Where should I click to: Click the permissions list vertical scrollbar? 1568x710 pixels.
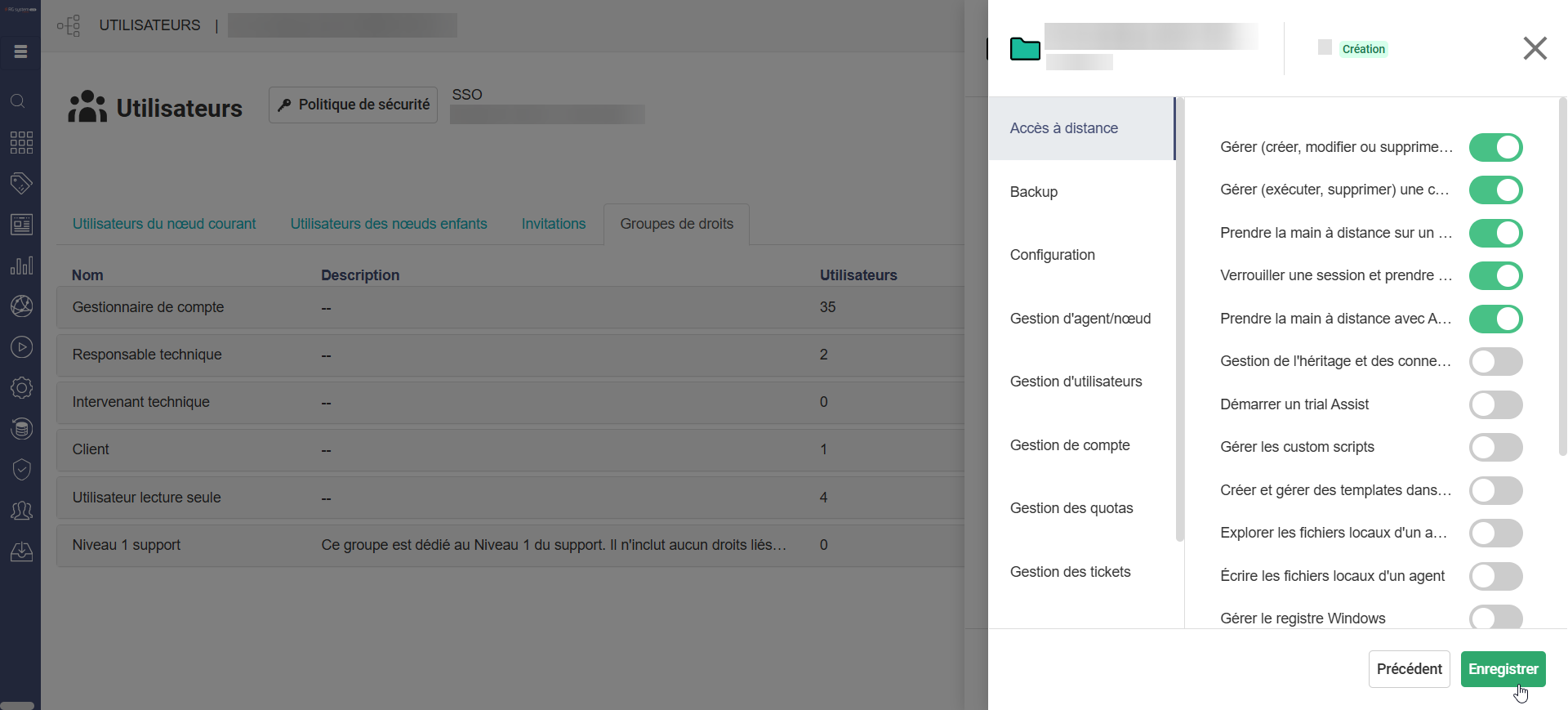pos(1562,278)
